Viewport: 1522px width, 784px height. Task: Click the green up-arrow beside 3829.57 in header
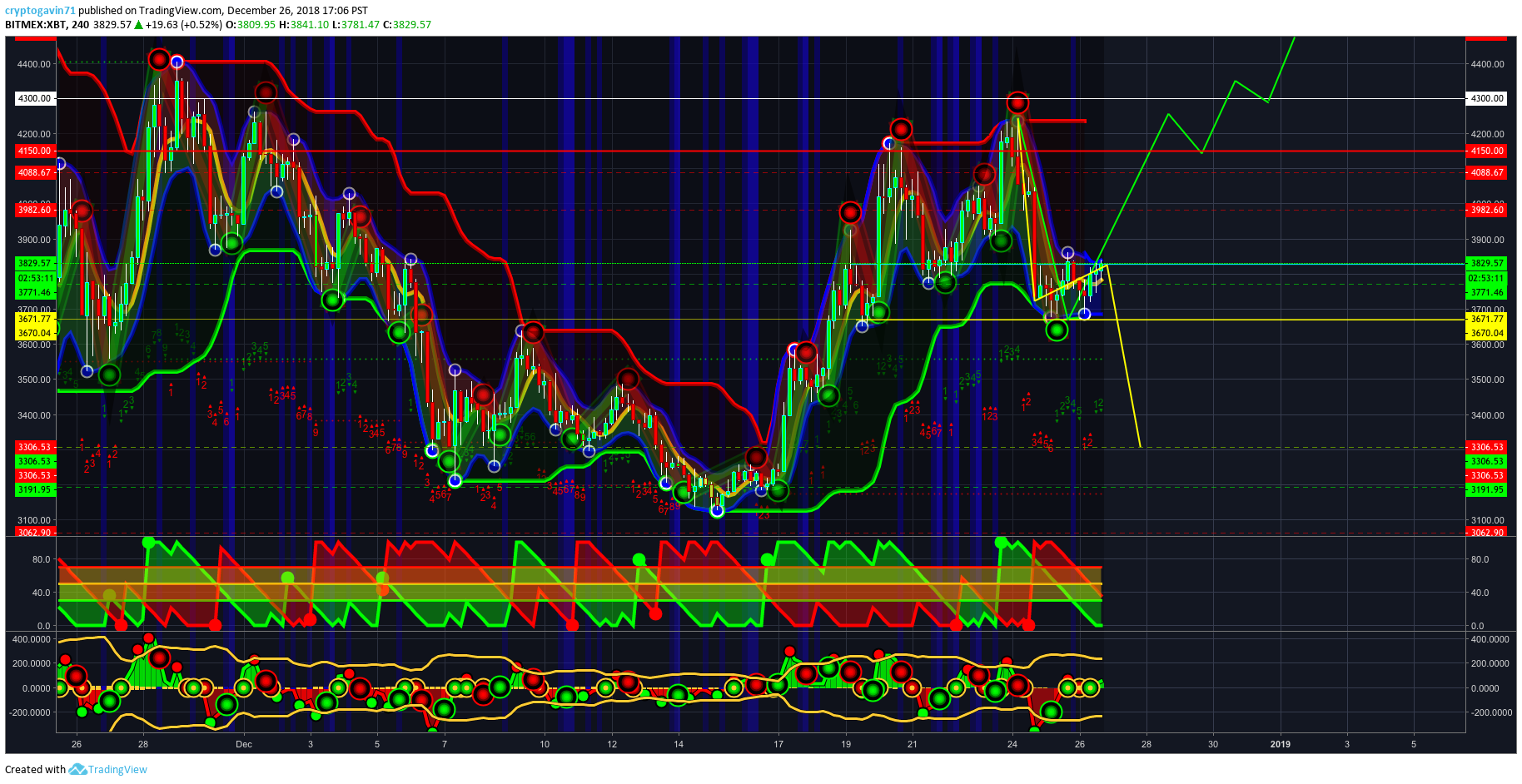[138, 25]
